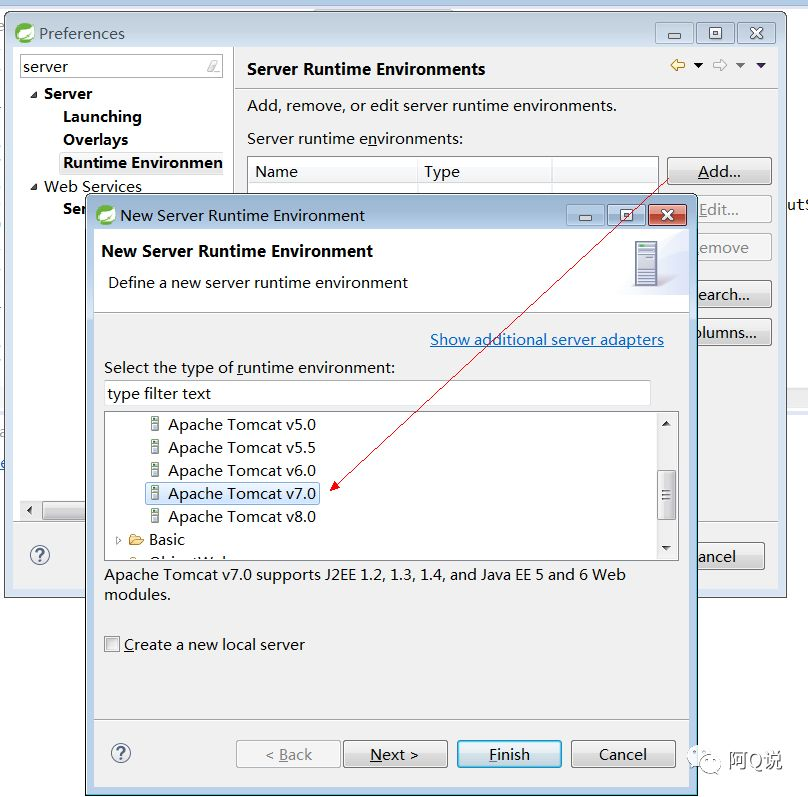The height and width of the screenshot is (797, 808).
Task: Click the Next button
Action: coord(395,754)
